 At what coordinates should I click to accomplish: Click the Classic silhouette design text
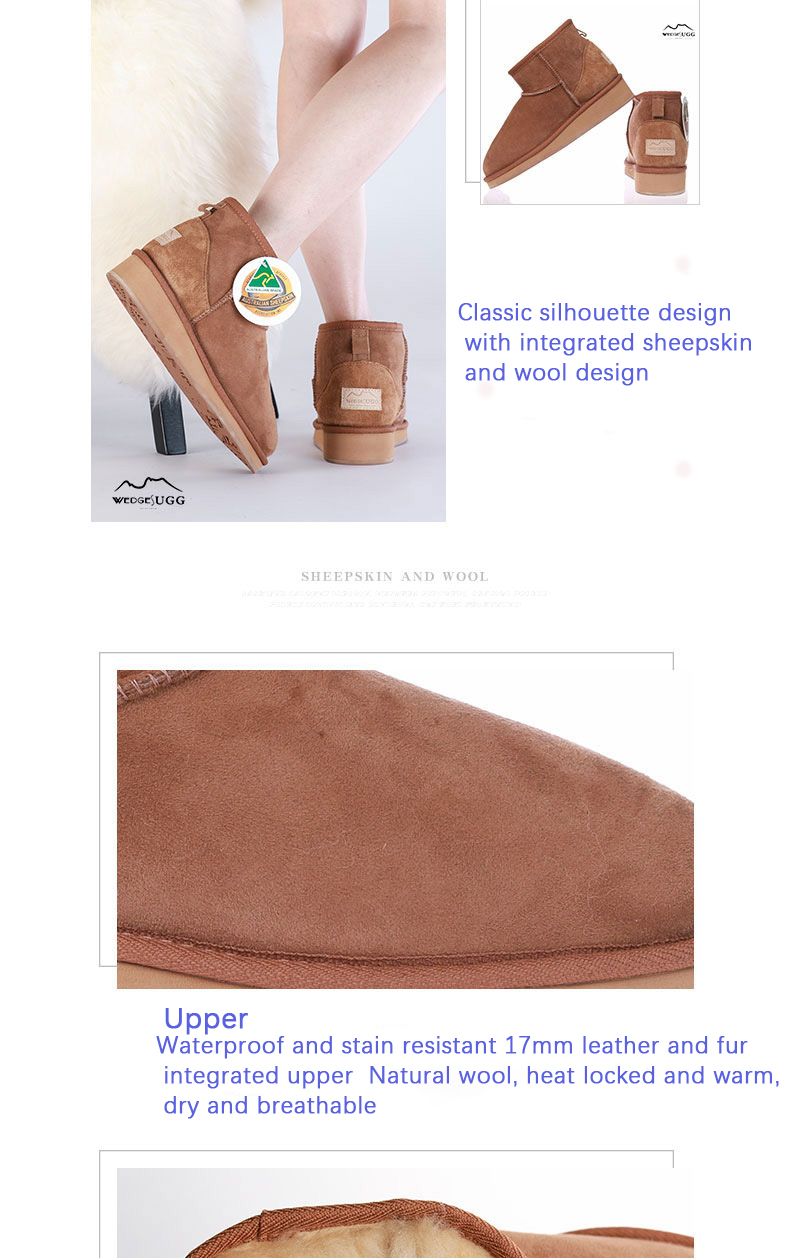pos(595,312)
